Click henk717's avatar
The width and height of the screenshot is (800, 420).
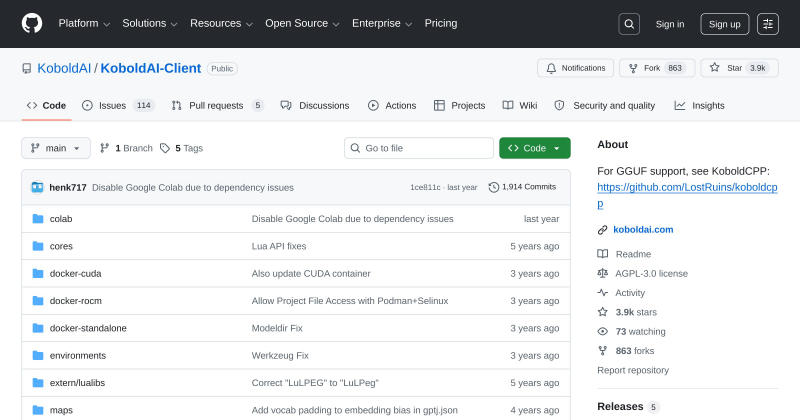[x=37, y=187]
